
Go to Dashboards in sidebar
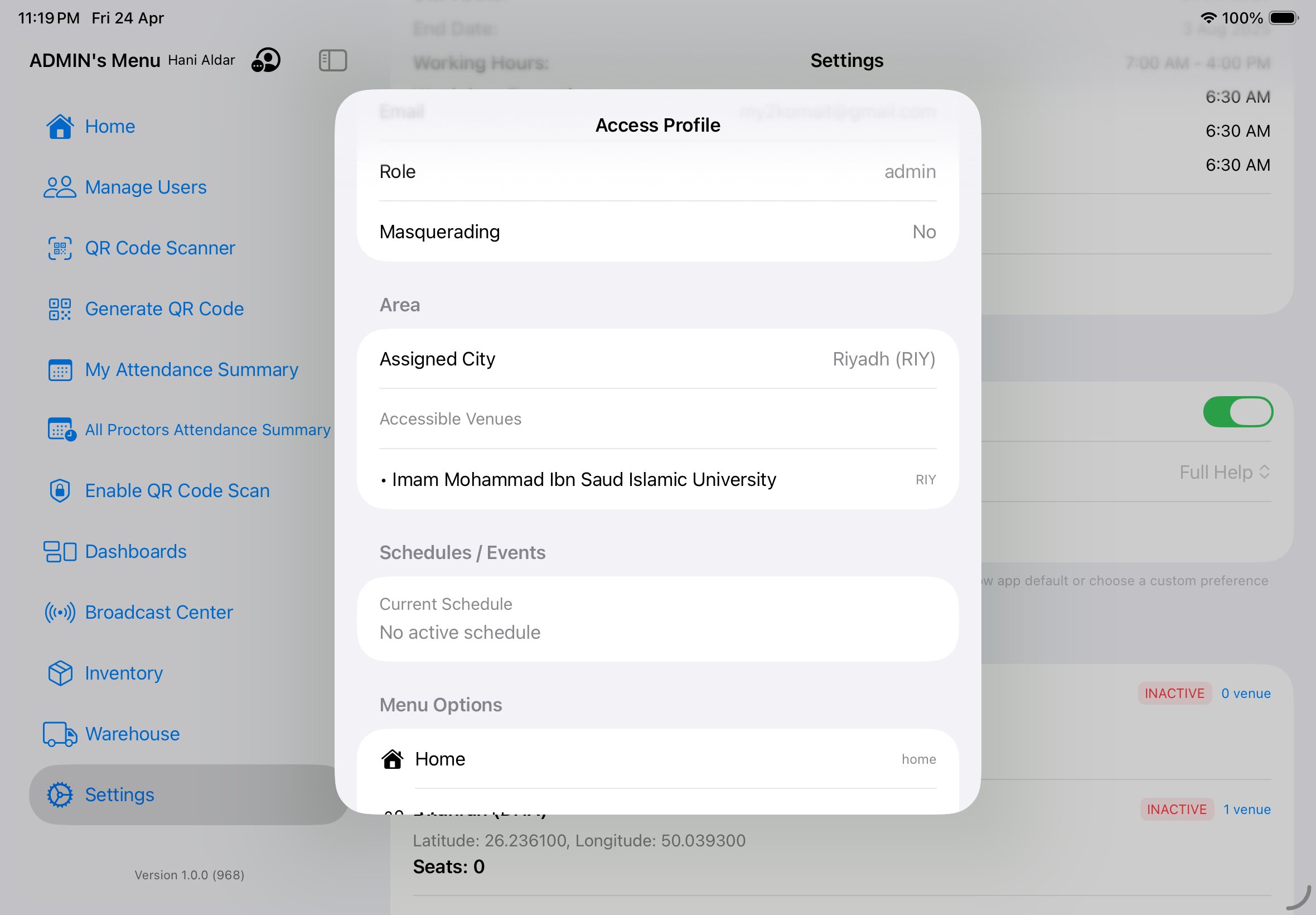[x=136, y=552]
